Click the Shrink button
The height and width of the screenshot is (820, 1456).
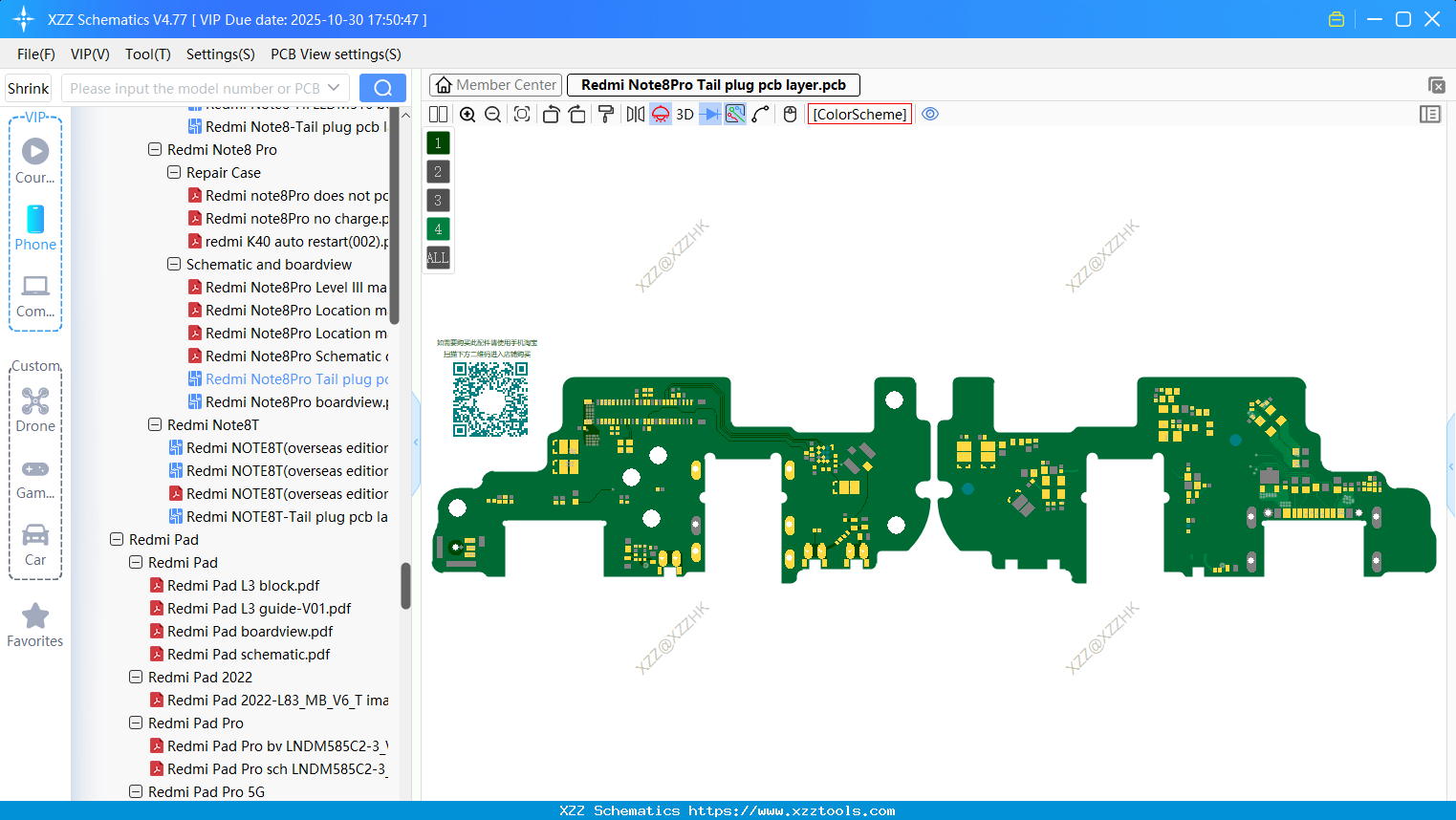click(x=29, y=88)
